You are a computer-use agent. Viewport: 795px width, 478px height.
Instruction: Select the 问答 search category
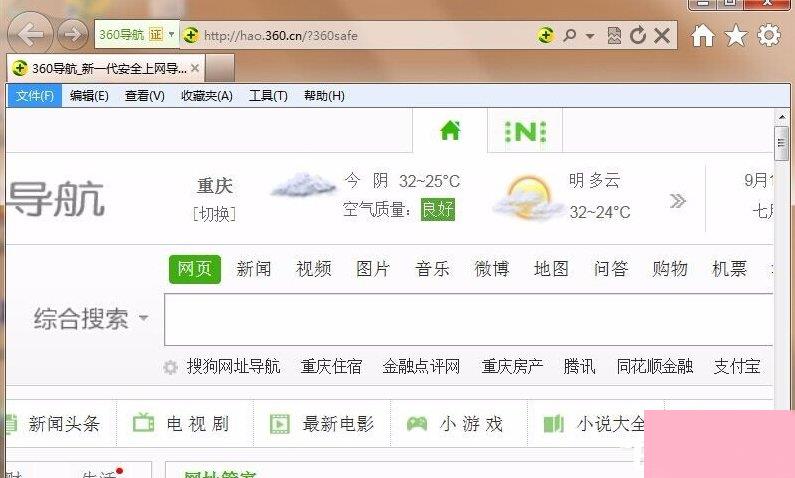click(610, 269)
